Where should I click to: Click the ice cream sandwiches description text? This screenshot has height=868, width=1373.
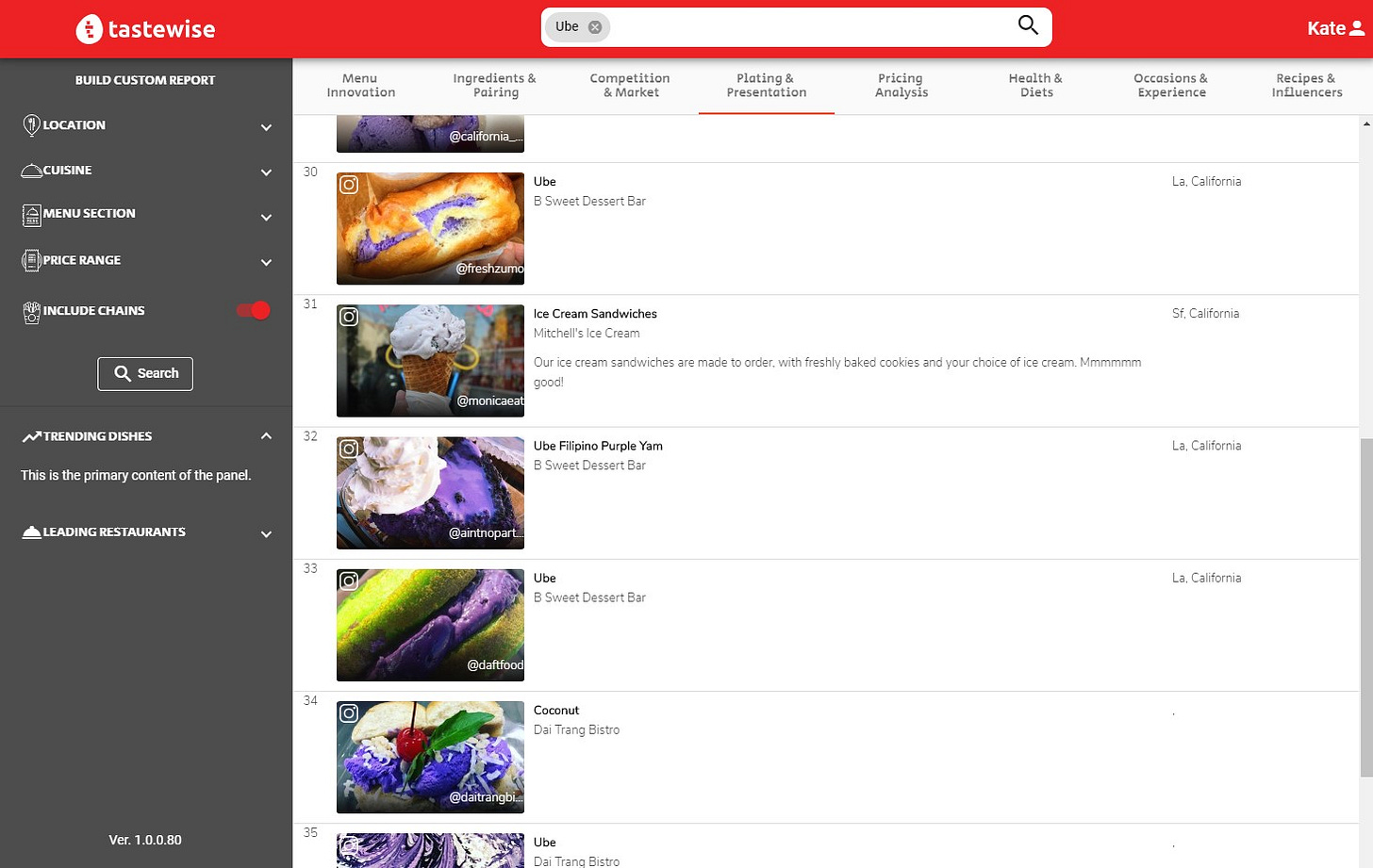(837, 372)
